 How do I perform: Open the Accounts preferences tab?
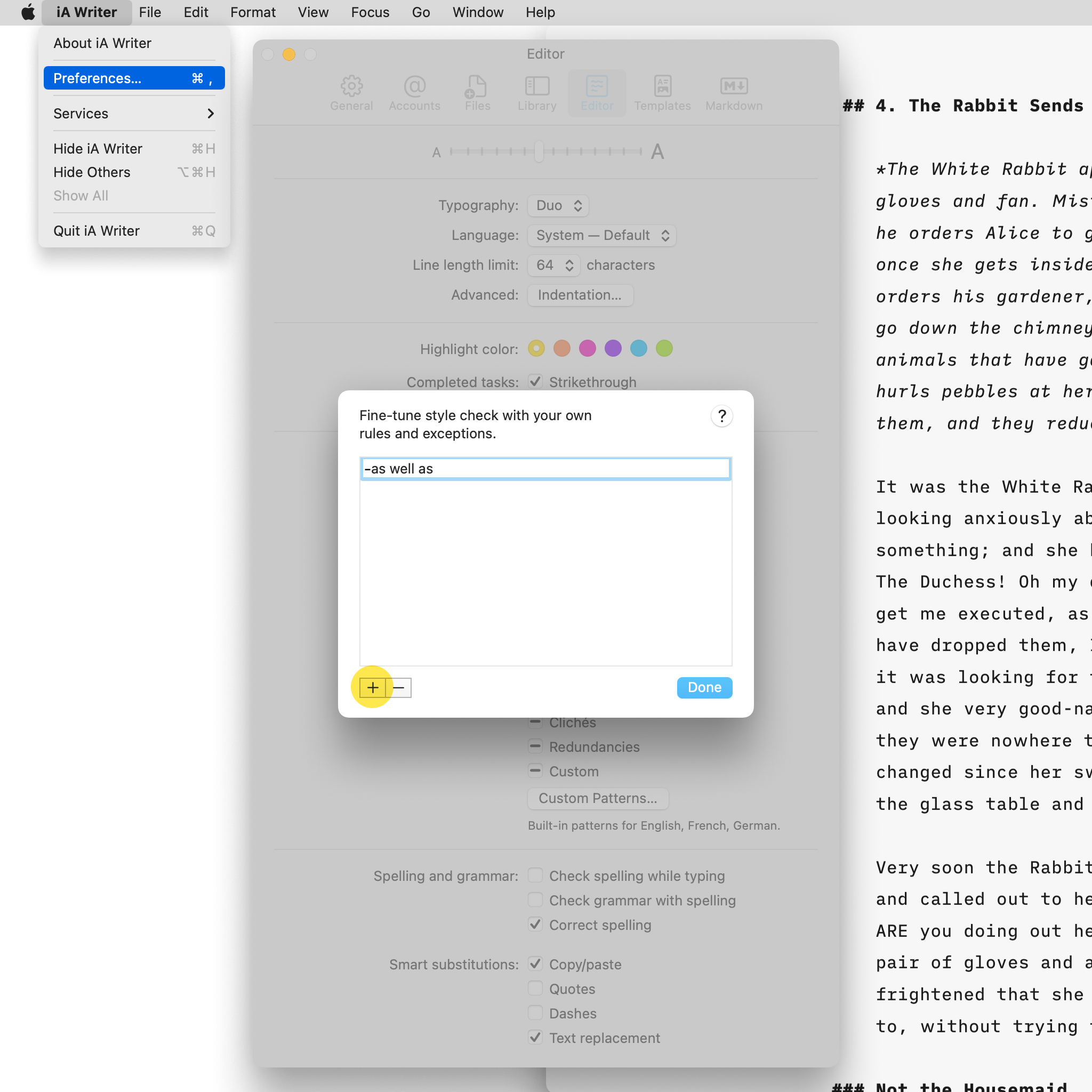coord(414,93)
